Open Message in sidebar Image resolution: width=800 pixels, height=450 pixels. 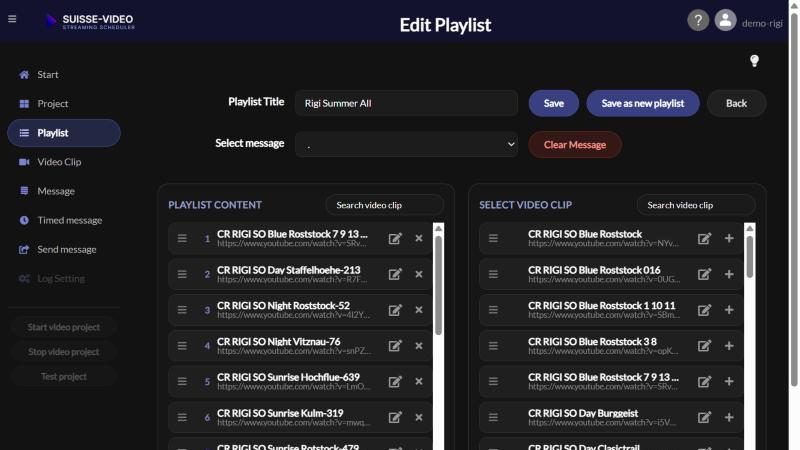coord(64,191)
